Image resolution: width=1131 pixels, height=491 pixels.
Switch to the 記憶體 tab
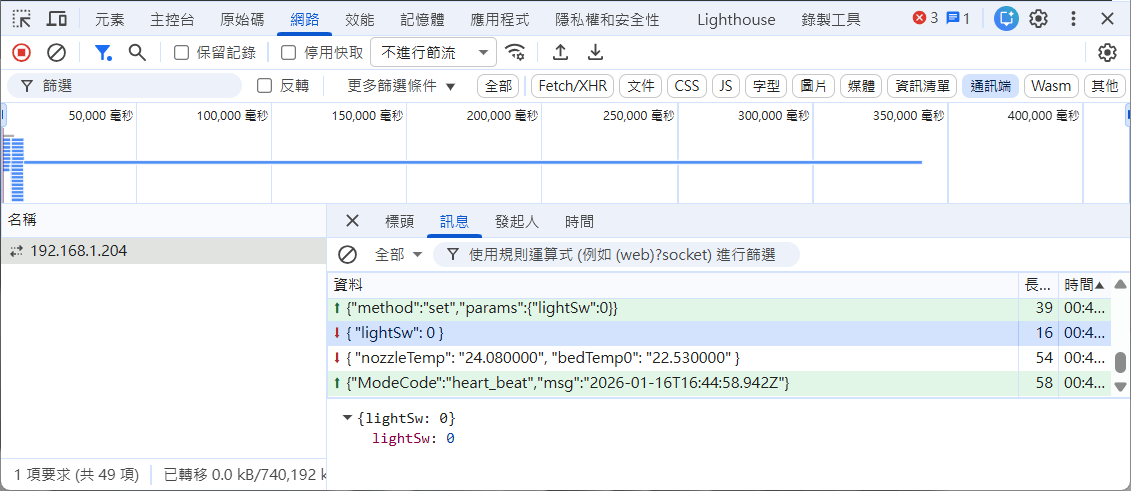click(423, 19)
